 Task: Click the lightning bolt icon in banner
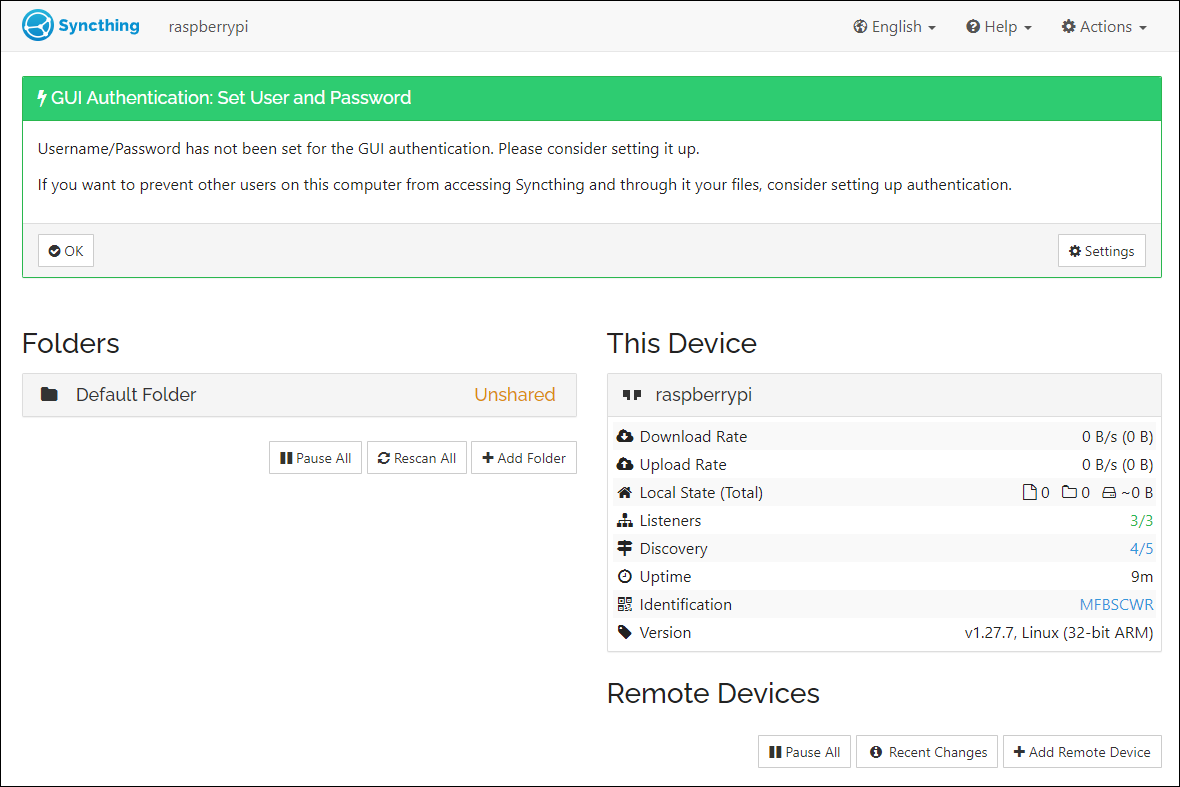(42, 98)
